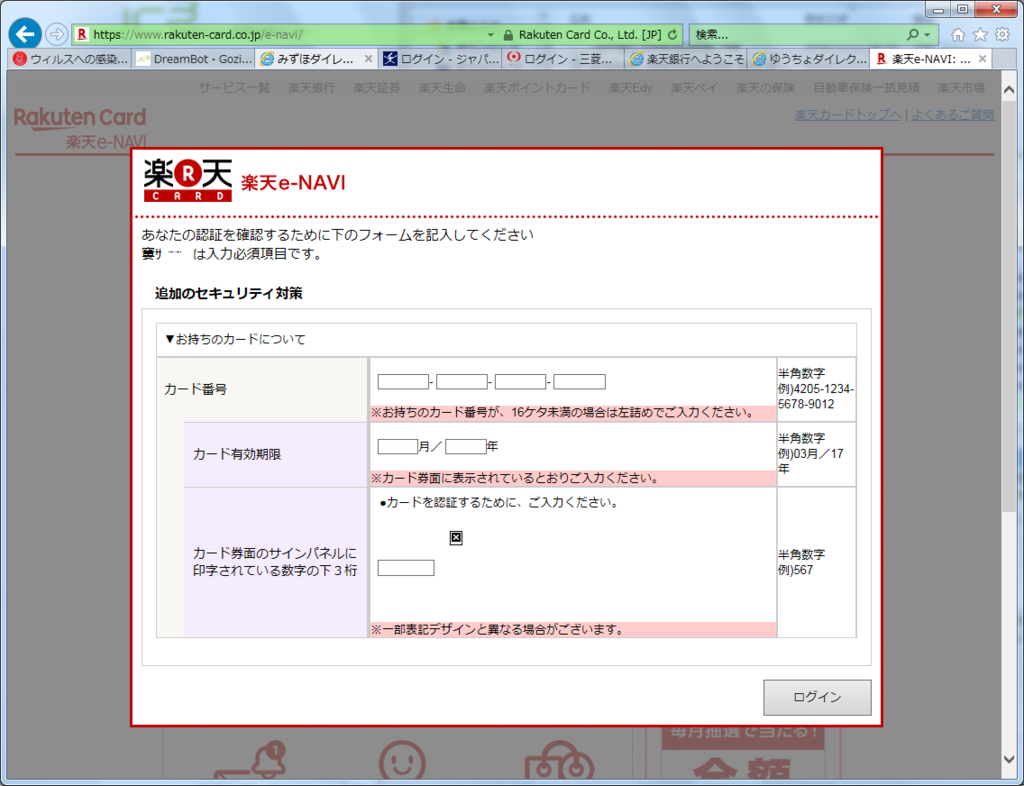Image resolution: width=1024 pixels, height=786 pixels.
Task: Click the page scrollbar up arrow
Action: [1008, 89]
